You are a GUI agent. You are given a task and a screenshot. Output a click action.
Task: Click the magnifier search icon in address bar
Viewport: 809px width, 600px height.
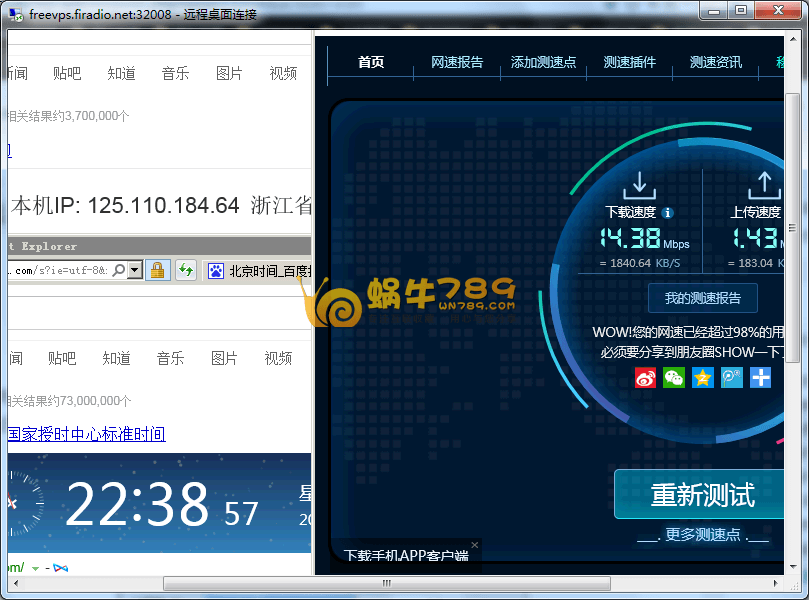(118, 270)
